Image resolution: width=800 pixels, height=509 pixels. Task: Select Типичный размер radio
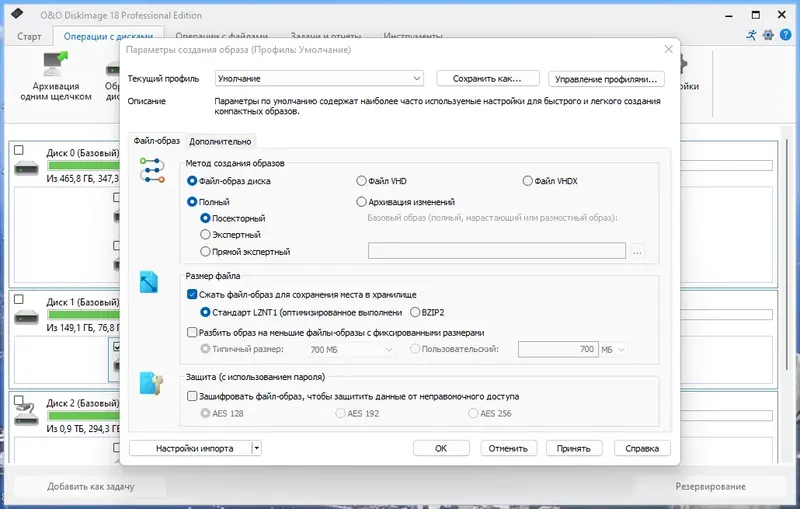click(205, 349)
